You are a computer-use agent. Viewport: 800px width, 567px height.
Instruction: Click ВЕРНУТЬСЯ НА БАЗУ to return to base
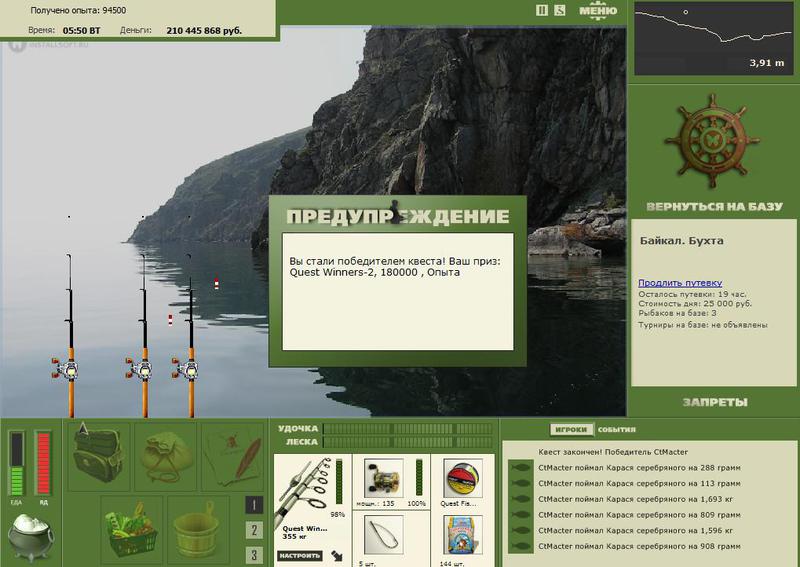point(714,207)
